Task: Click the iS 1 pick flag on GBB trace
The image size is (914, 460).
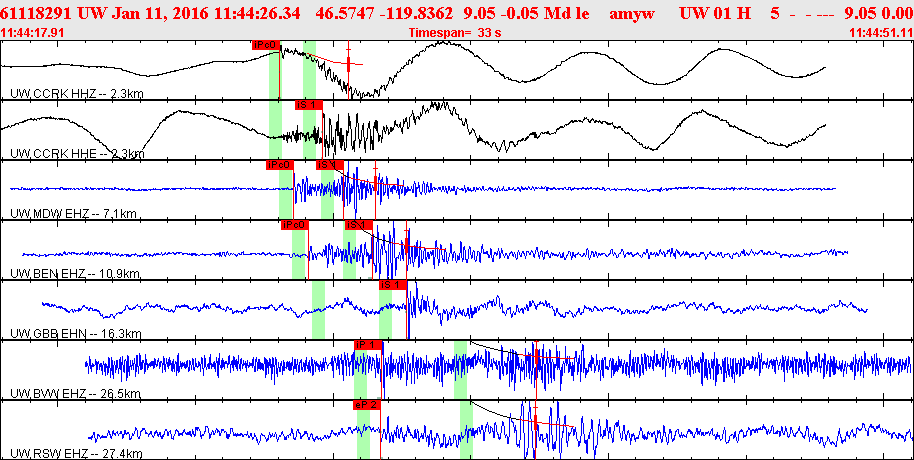Action: (x=392, y=285)
